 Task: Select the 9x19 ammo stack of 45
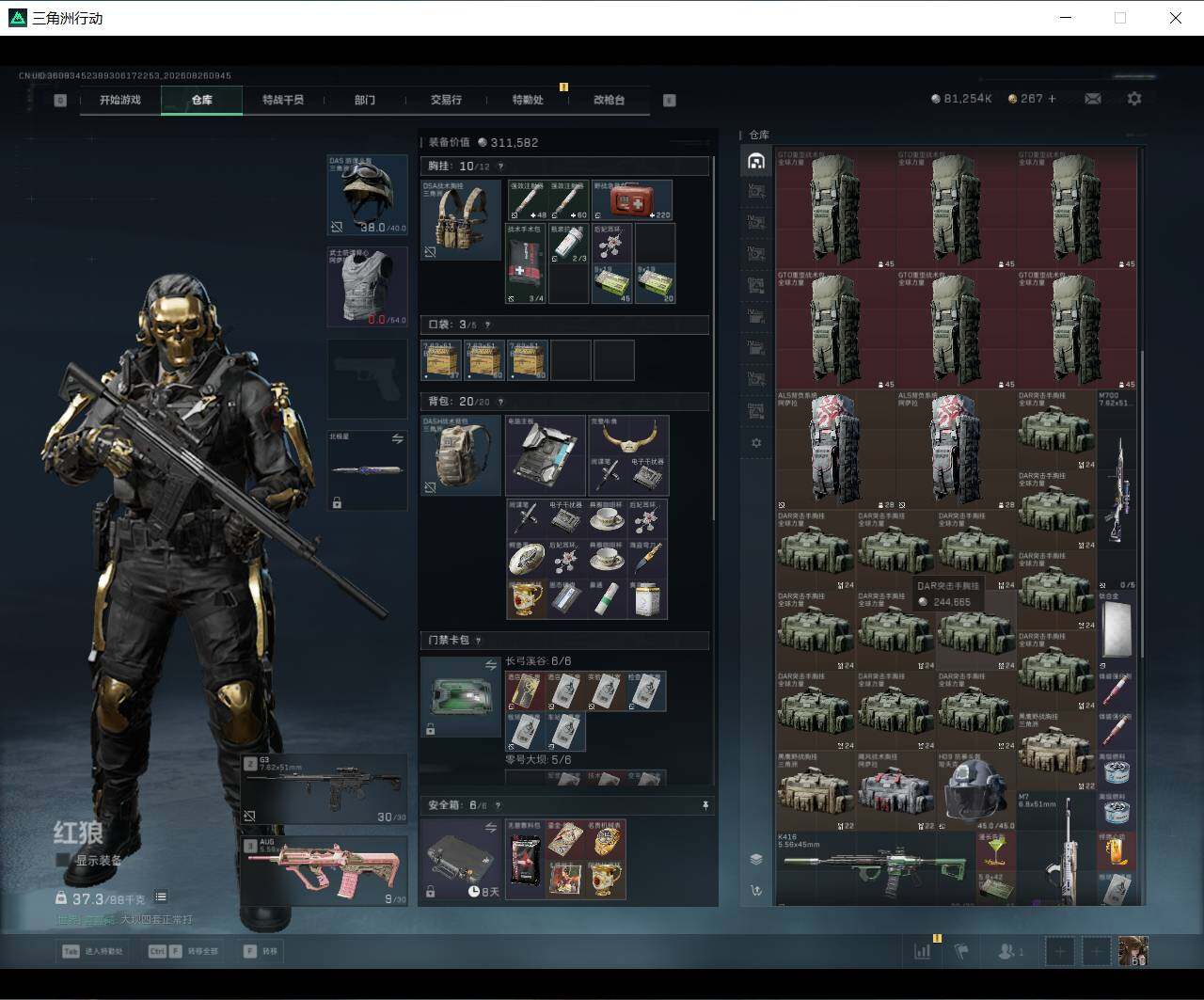(611, 283)
